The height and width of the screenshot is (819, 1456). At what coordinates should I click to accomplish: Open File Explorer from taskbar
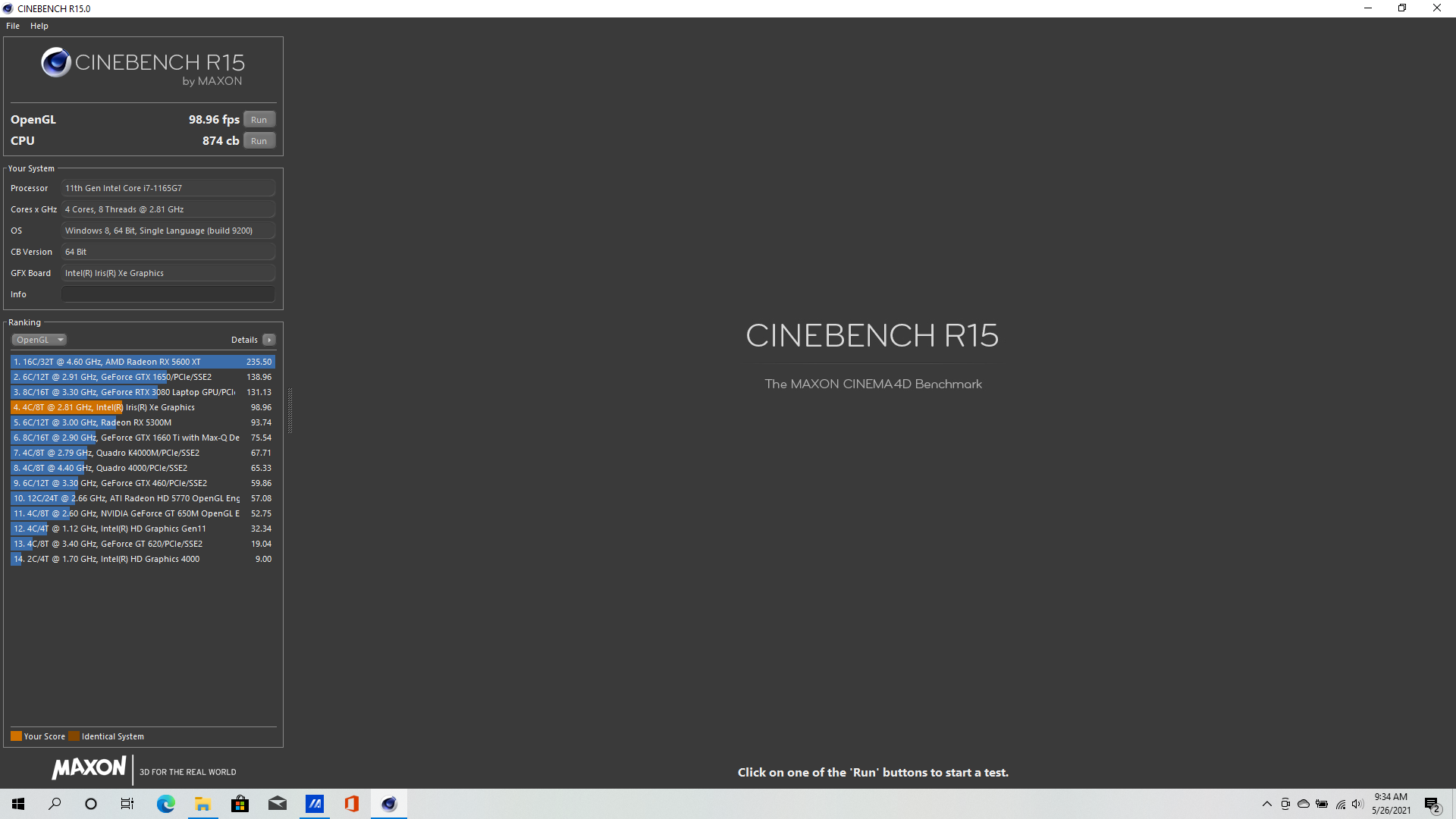pos(202,804)
